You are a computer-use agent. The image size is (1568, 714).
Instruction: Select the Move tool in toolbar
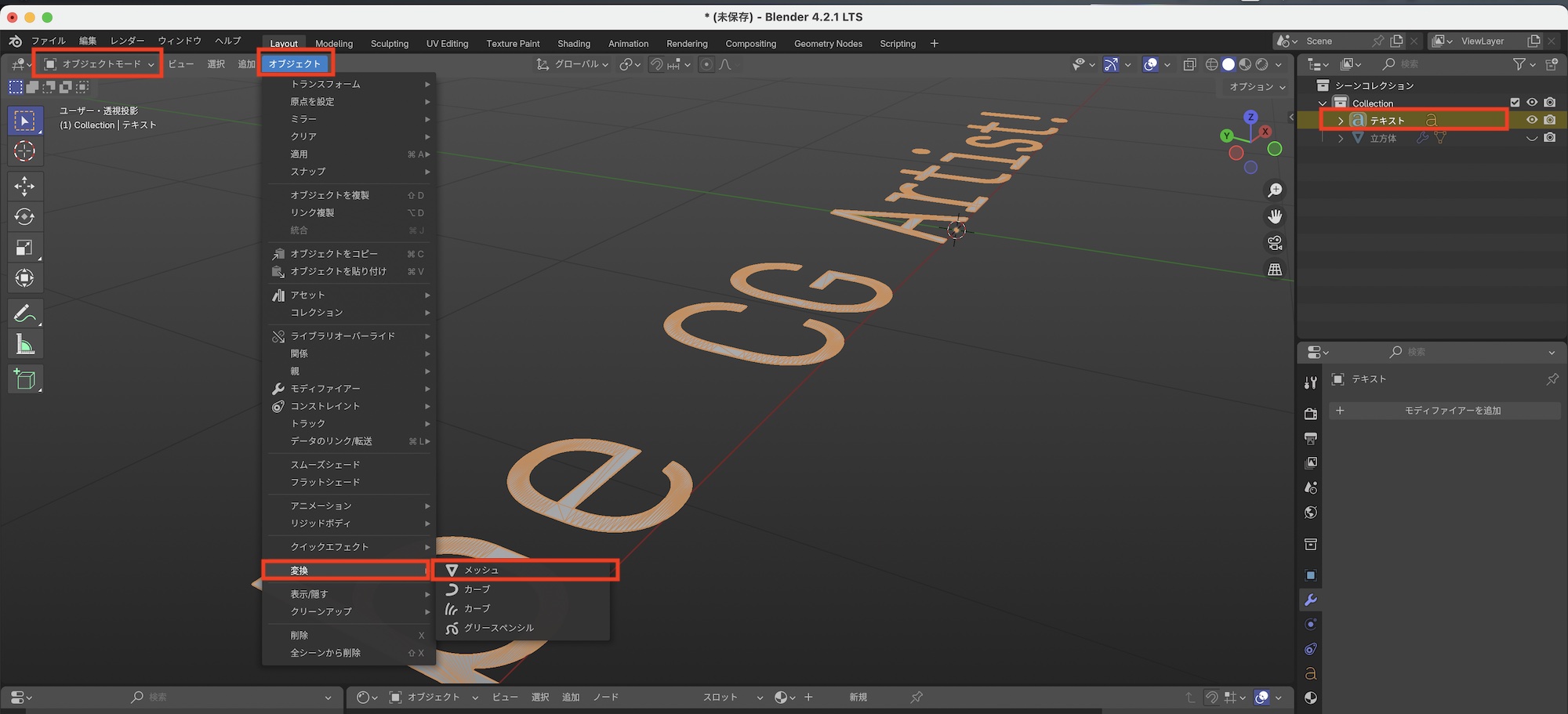point(24,186)
